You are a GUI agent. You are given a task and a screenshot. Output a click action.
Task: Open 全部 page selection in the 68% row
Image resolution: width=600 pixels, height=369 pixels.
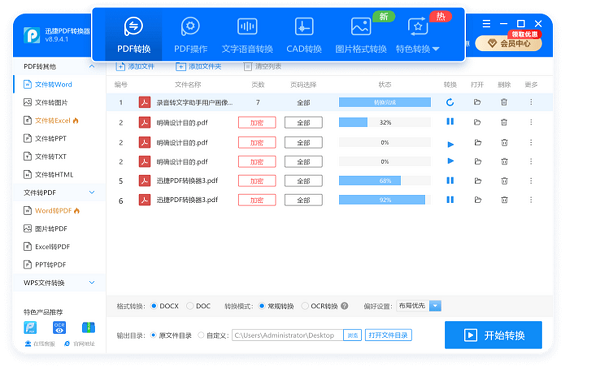click(303, 181)
